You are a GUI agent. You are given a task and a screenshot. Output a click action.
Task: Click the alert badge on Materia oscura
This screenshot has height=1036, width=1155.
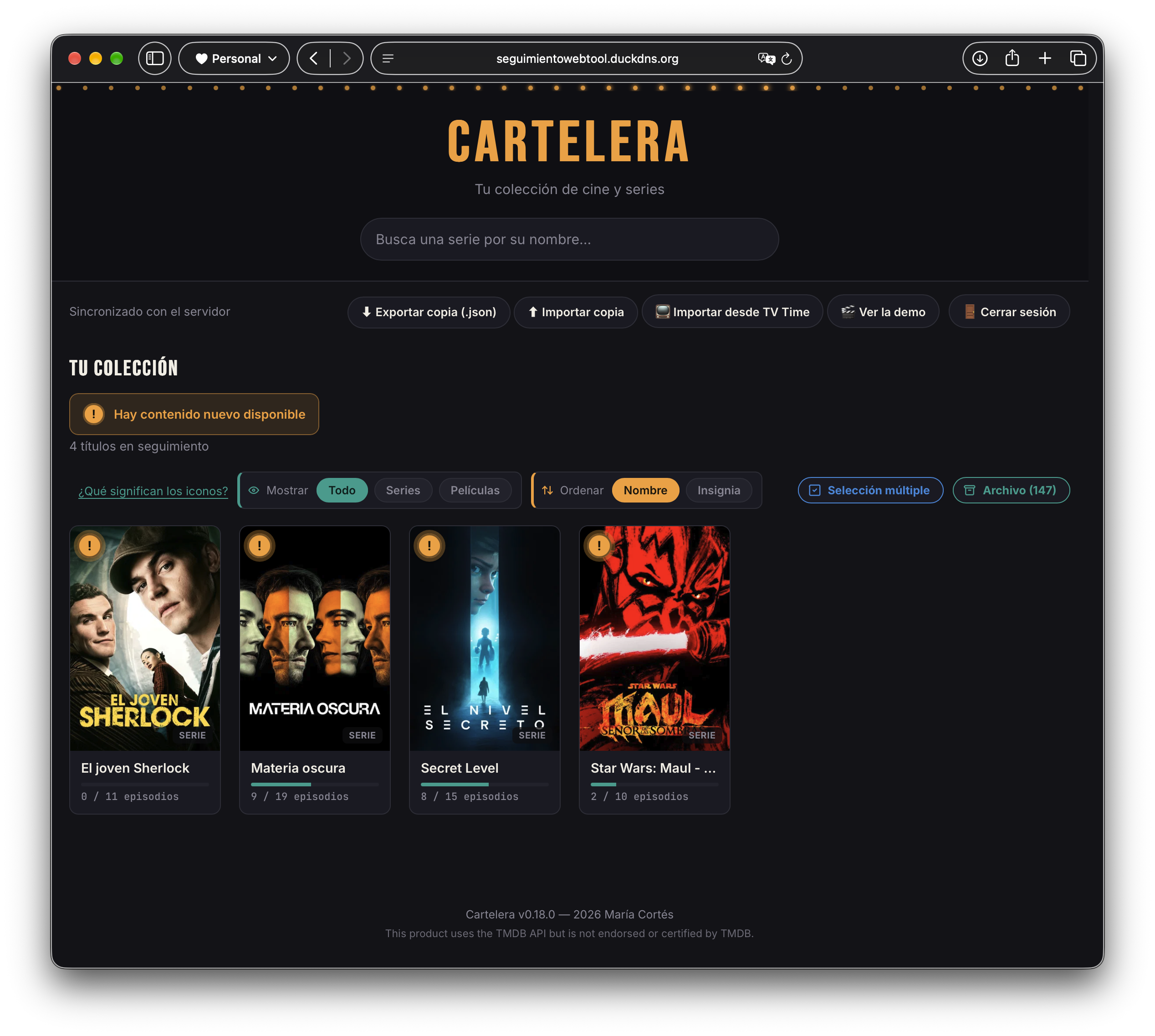260,546
